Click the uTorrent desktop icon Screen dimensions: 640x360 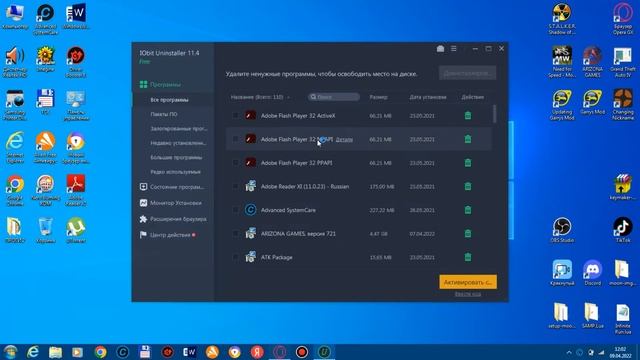click(76, 231)
